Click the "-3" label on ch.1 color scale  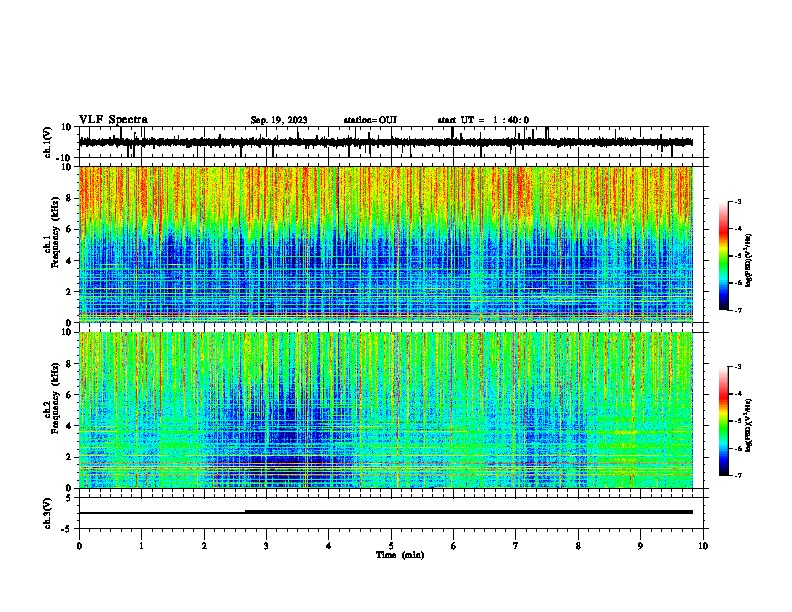point(737,201)
